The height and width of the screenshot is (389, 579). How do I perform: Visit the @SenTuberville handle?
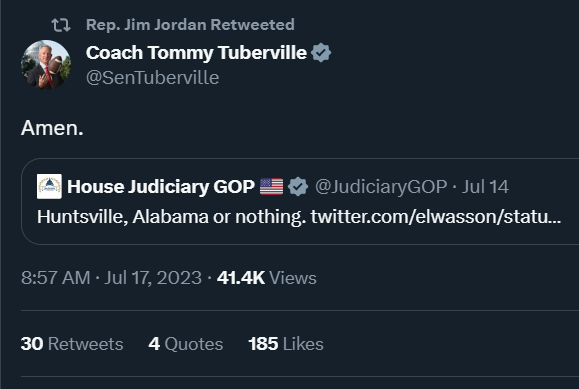[x=153, y=78]
